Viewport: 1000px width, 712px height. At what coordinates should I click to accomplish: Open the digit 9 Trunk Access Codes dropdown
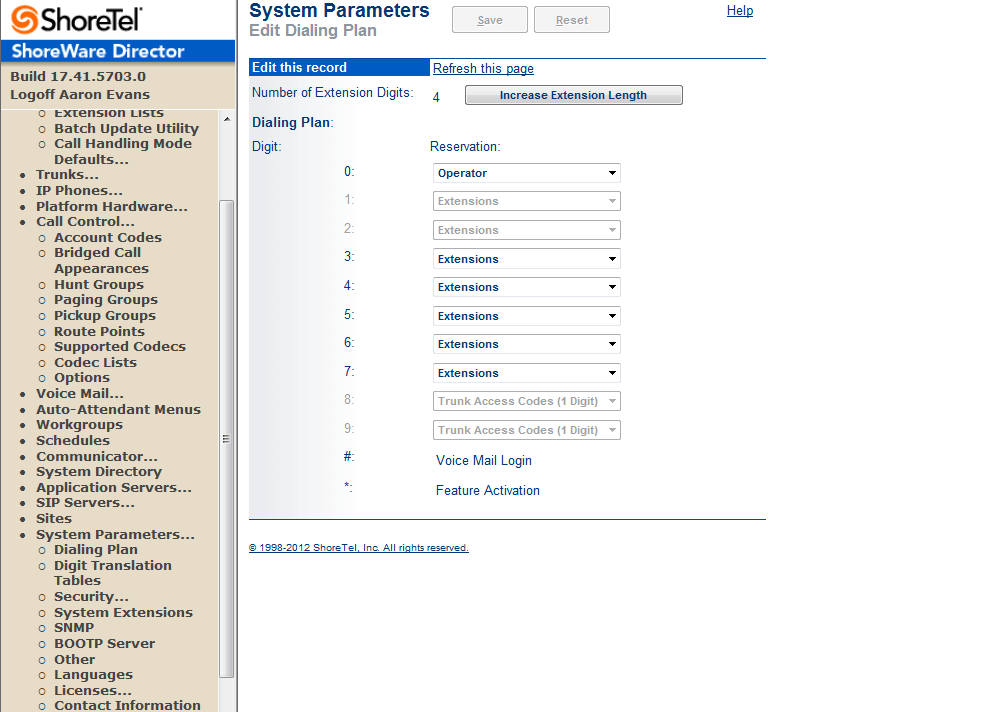[x=527, y=430]
